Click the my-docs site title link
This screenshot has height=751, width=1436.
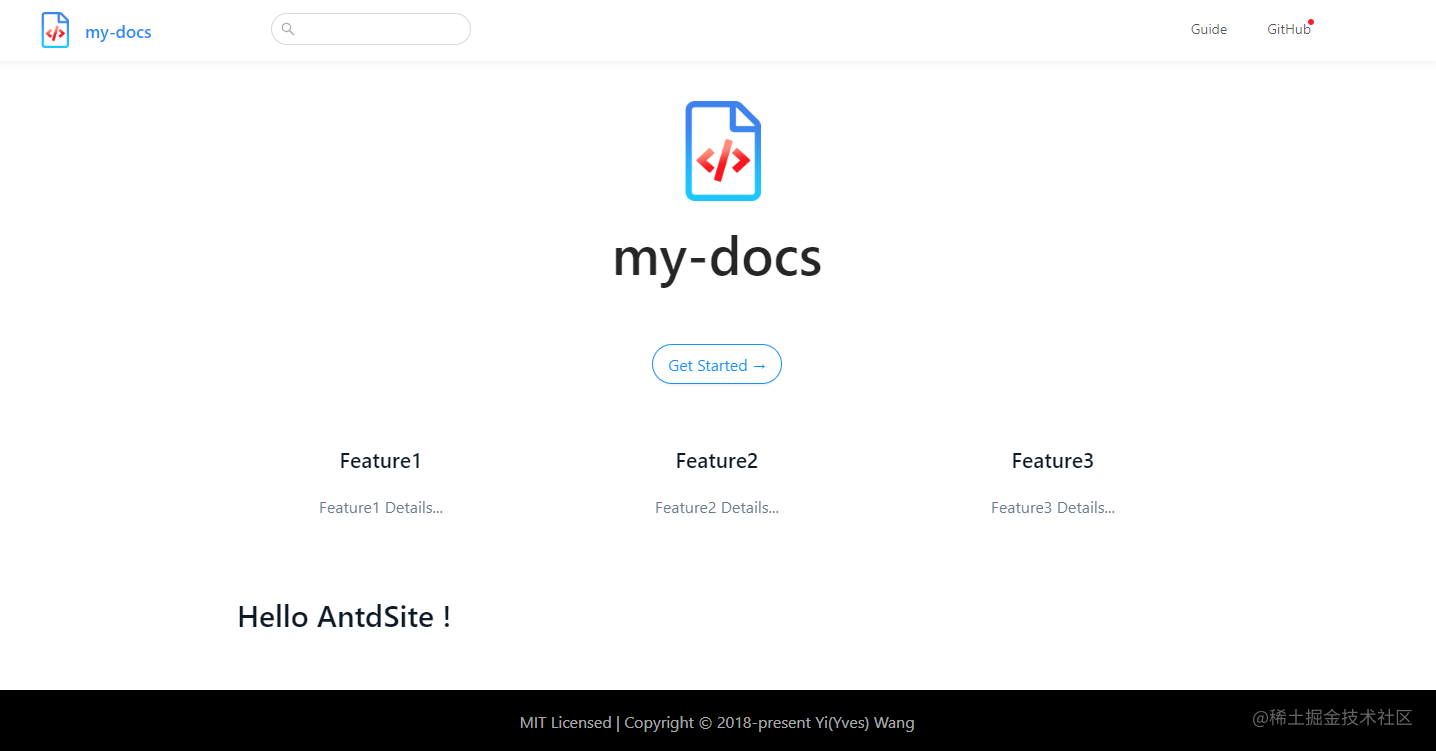point(118,31)
